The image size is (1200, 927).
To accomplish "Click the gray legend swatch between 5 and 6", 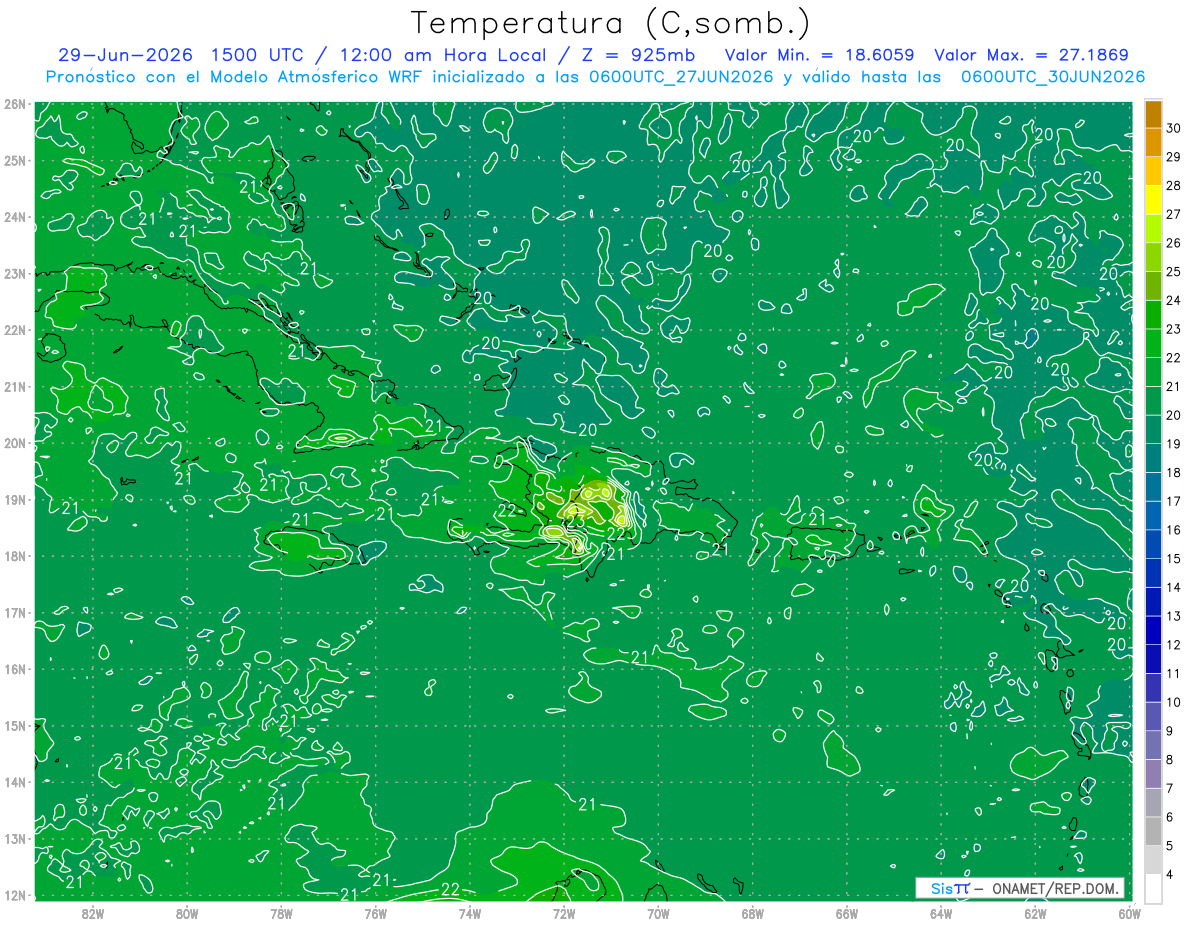I will (x=1153, y=831).
